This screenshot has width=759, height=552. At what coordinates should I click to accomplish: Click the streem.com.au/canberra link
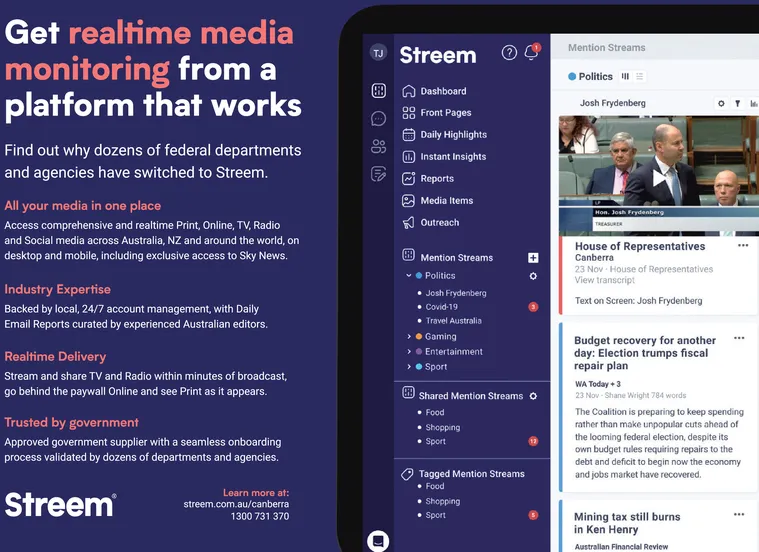236,504
